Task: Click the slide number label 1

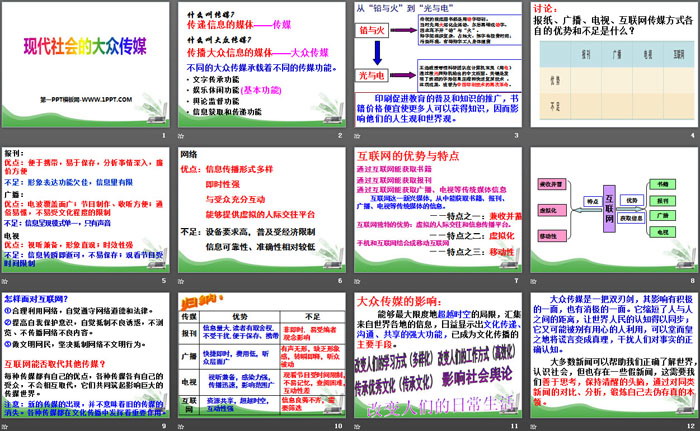Action: coord(164,135)
